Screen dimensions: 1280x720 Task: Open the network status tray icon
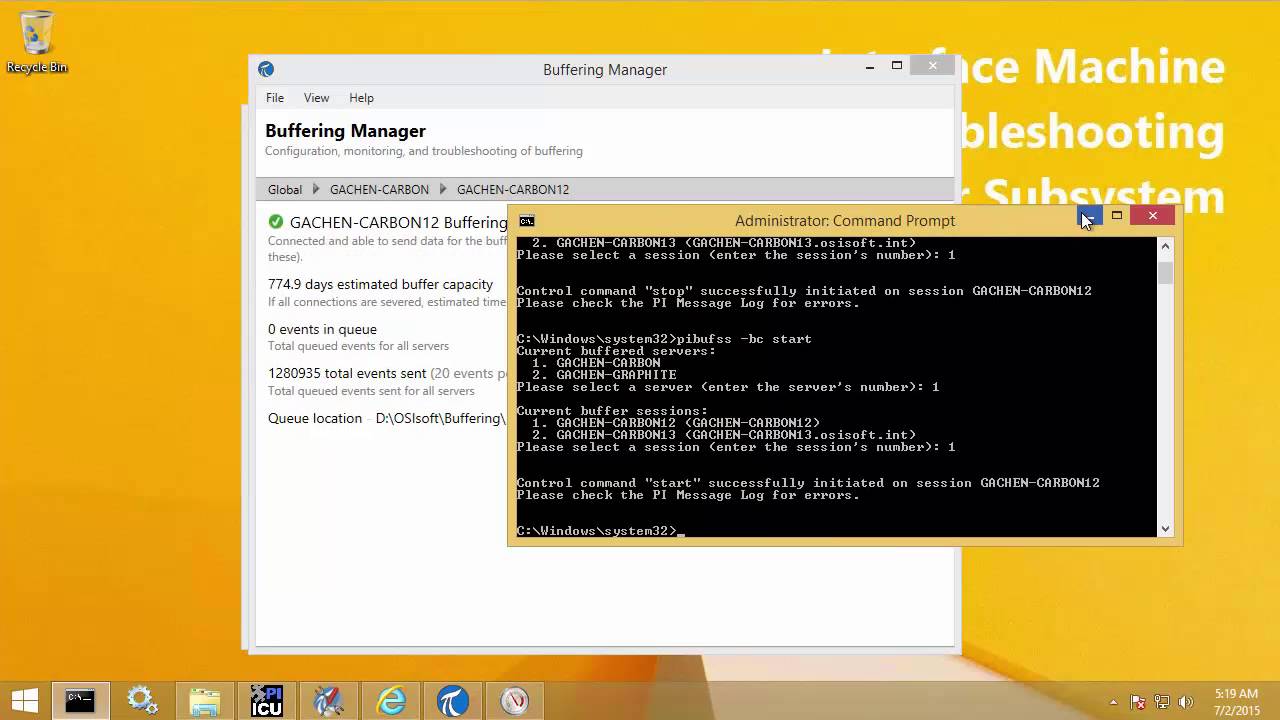click(1162, 702)
